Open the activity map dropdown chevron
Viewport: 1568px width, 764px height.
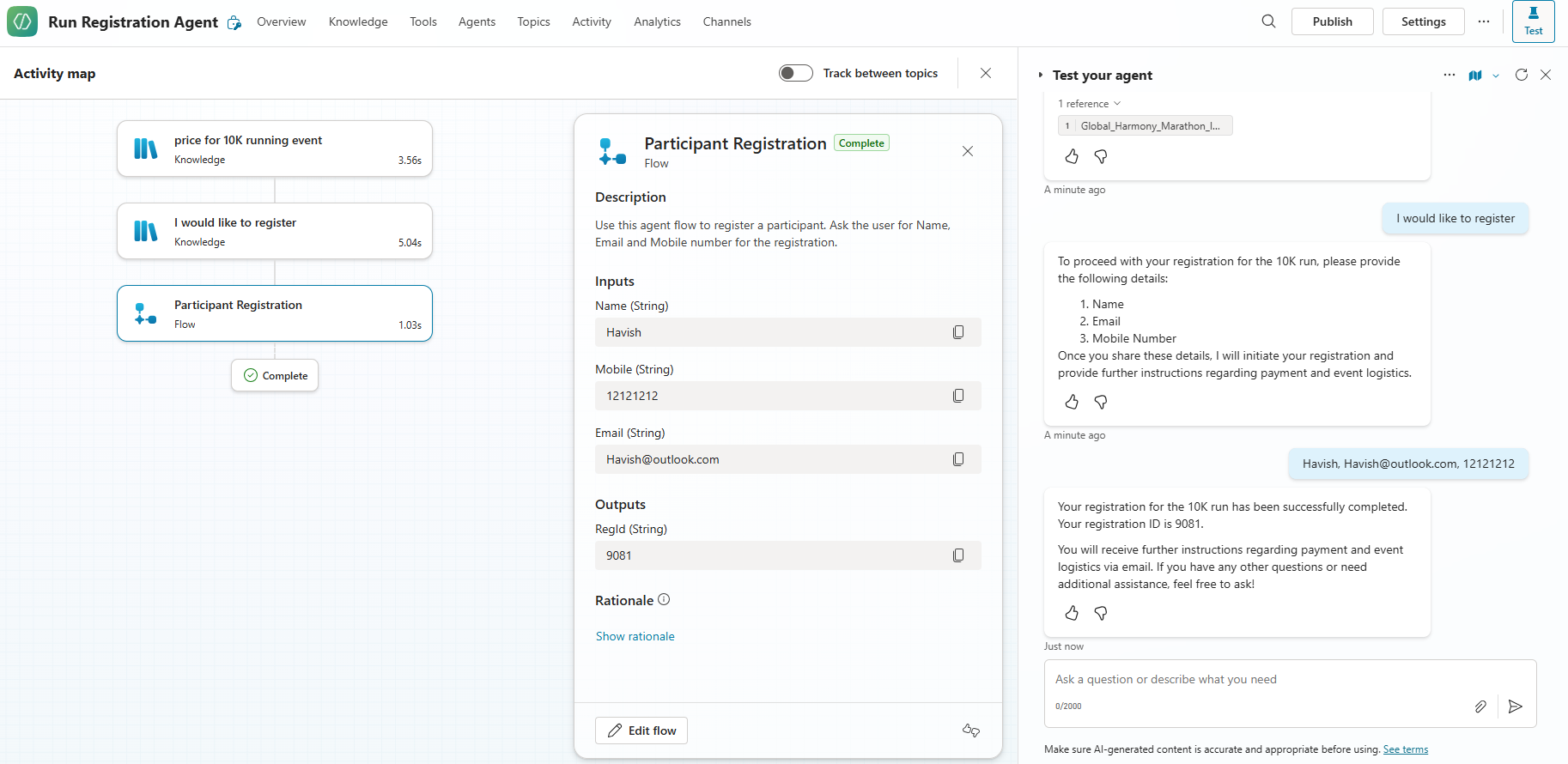(1496, 76)
